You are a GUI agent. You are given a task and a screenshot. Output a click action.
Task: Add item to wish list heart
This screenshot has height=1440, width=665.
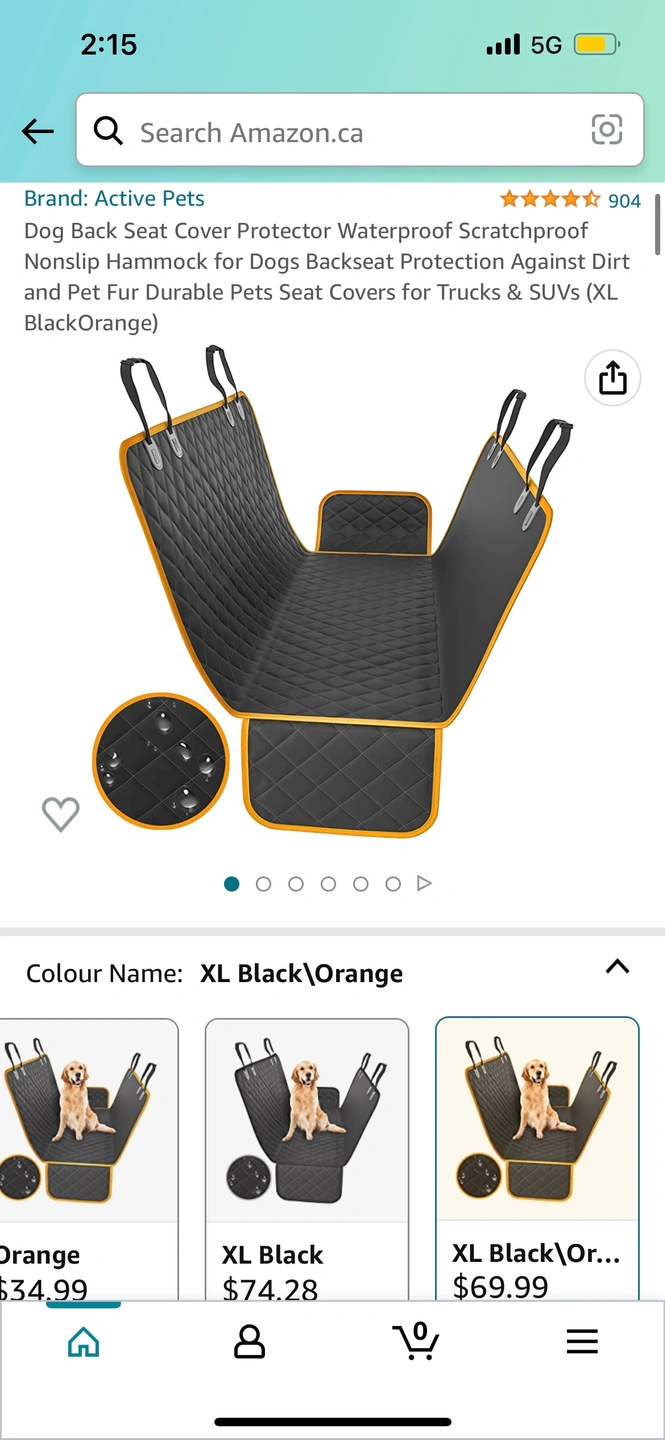[x=60, y=814]
